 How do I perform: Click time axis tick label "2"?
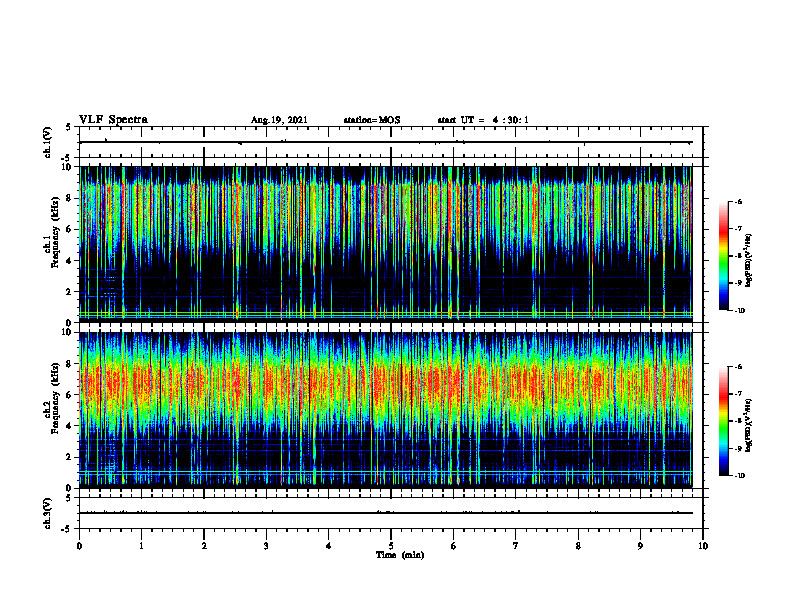pos(204,546)
